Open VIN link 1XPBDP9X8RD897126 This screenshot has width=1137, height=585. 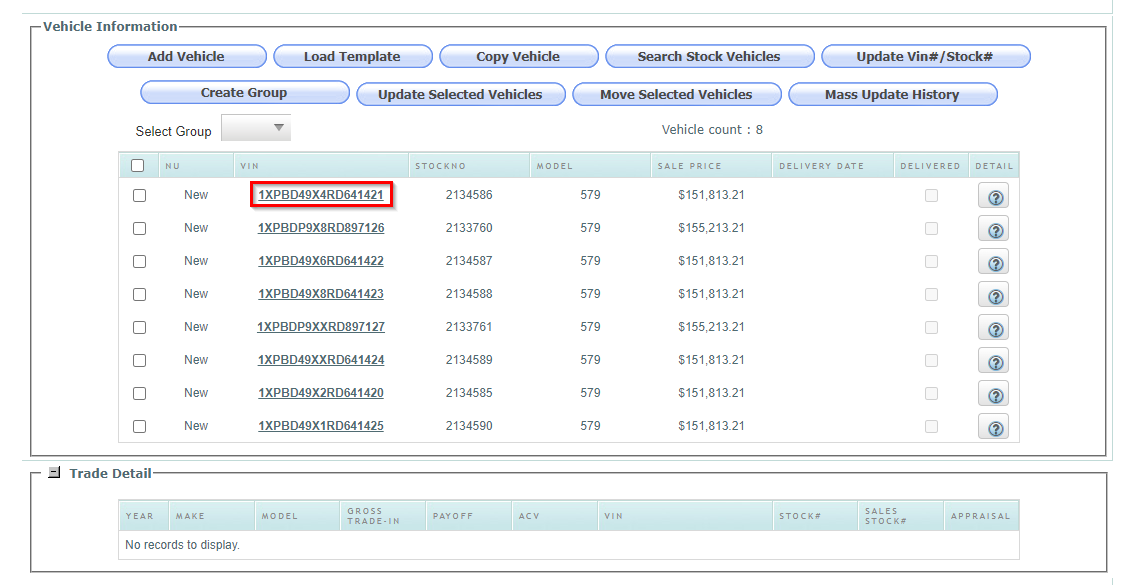(x=321, y=228)
